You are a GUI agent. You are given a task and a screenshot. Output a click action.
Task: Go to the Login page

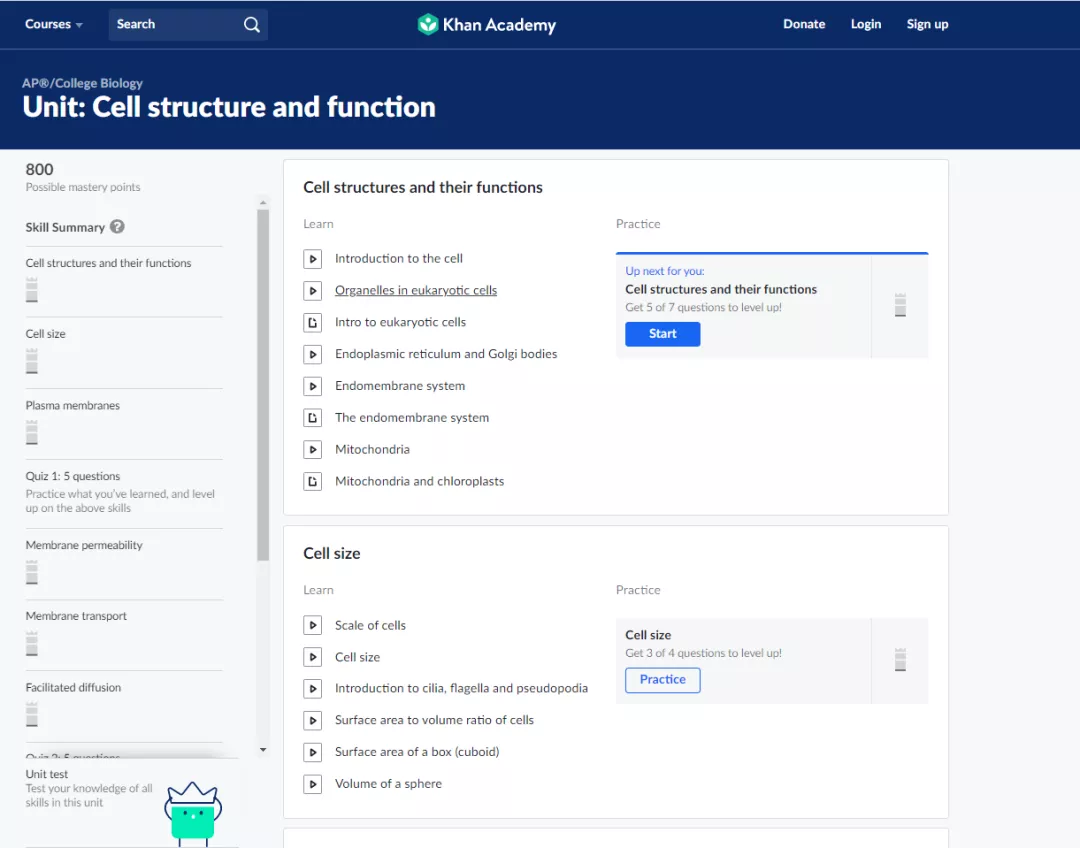click(x=866, y=25)
